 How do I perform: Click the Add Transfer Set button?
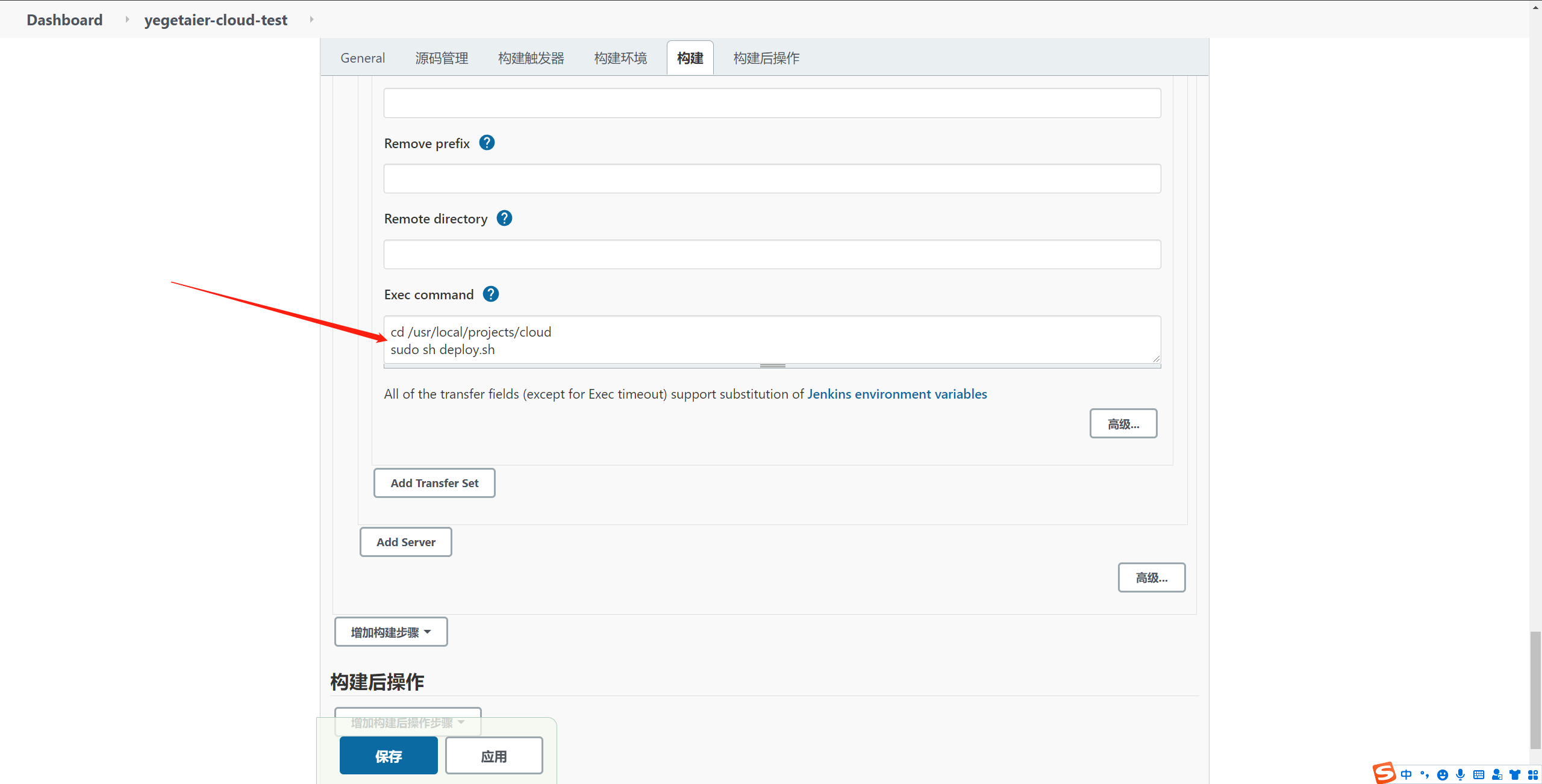pyautogui.click(x=434, y=483)
